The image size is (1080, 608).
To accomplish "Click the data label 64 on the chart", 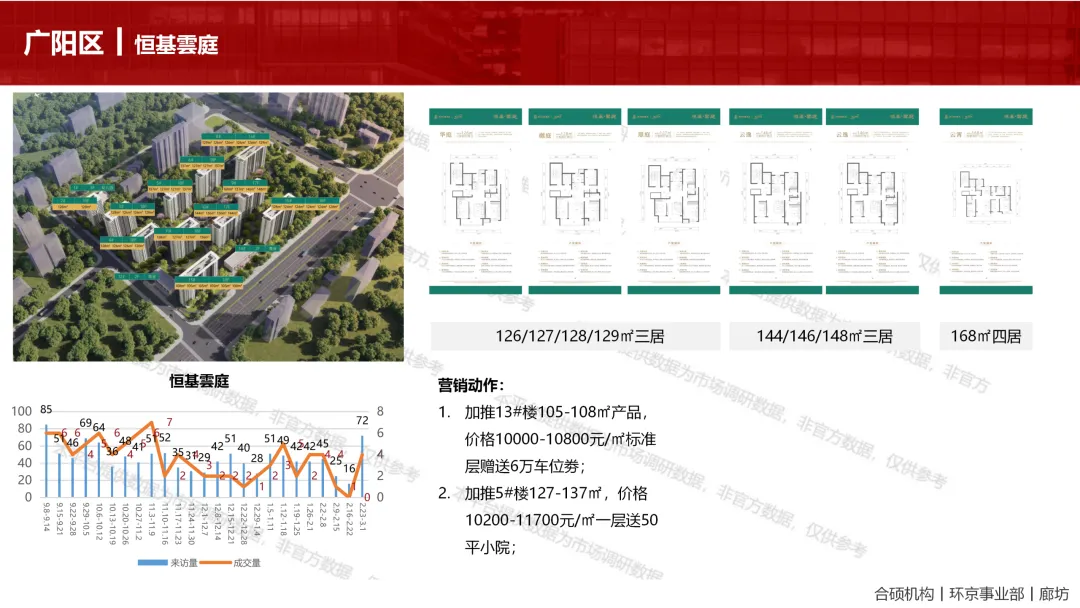I will [x=98, y=427].
